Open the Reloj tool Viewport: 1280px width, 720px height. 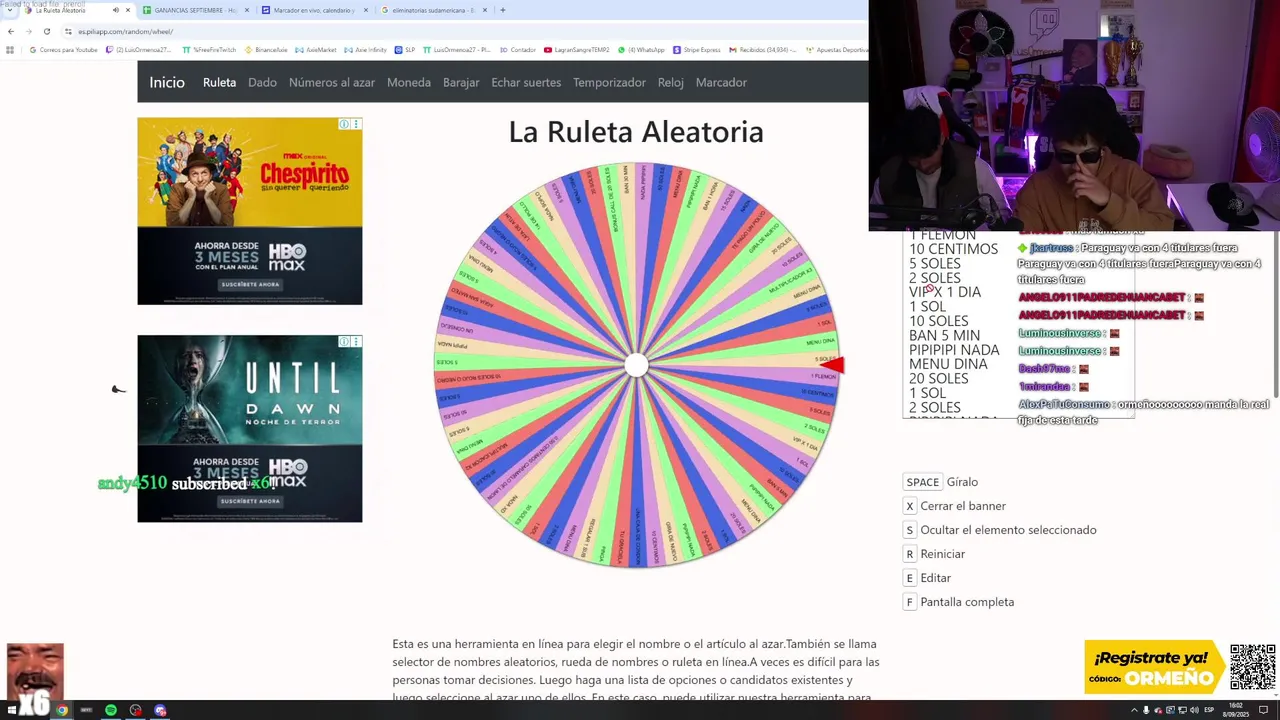pos(671,82)
